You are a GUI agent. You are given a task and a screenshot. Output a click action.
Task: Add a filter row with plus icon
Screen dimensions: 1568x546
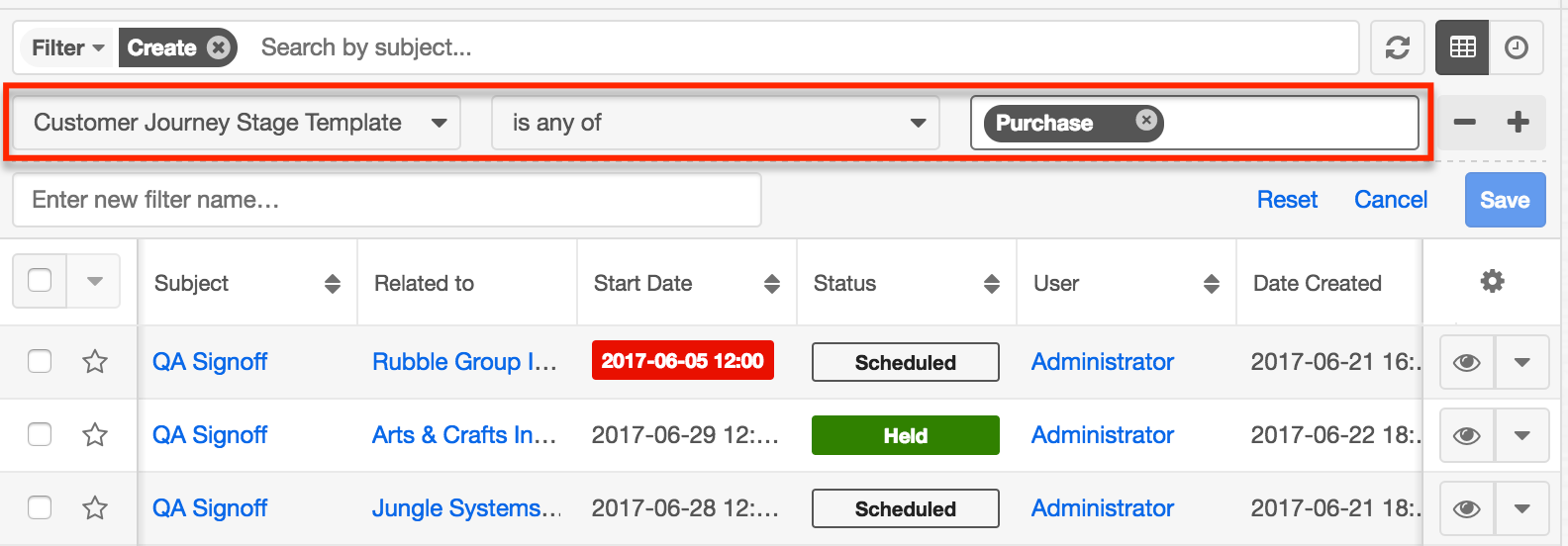click(1518, 123)
